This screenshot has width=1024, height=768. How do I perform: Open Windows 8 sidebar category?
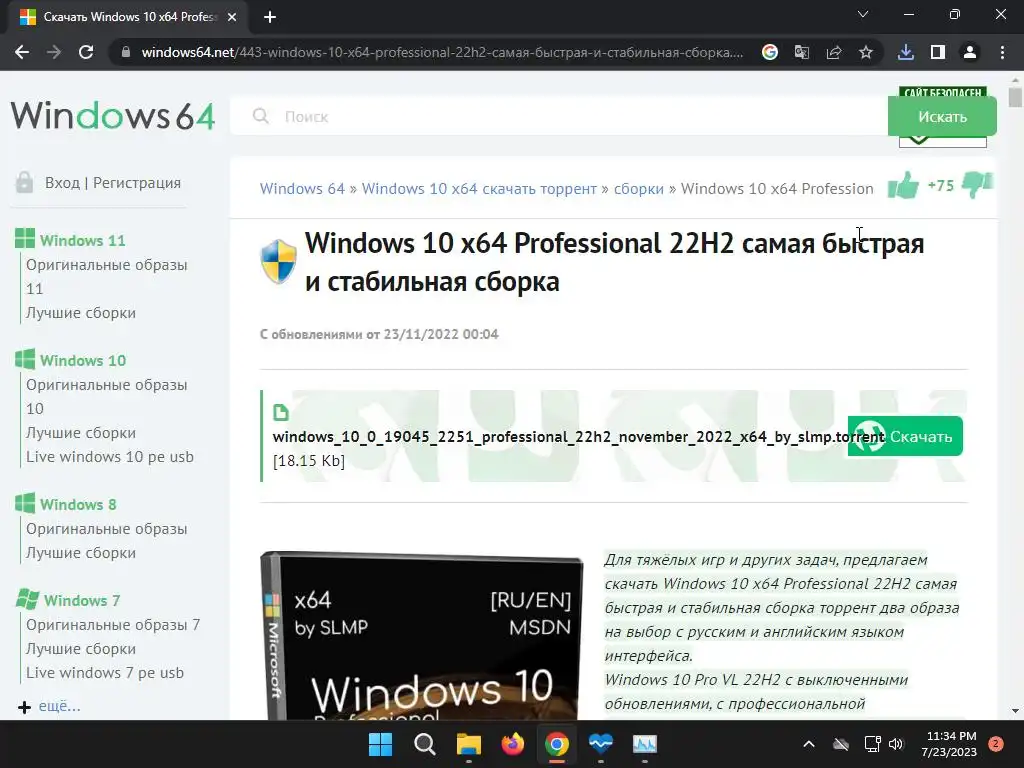click(x=78, y=505)
